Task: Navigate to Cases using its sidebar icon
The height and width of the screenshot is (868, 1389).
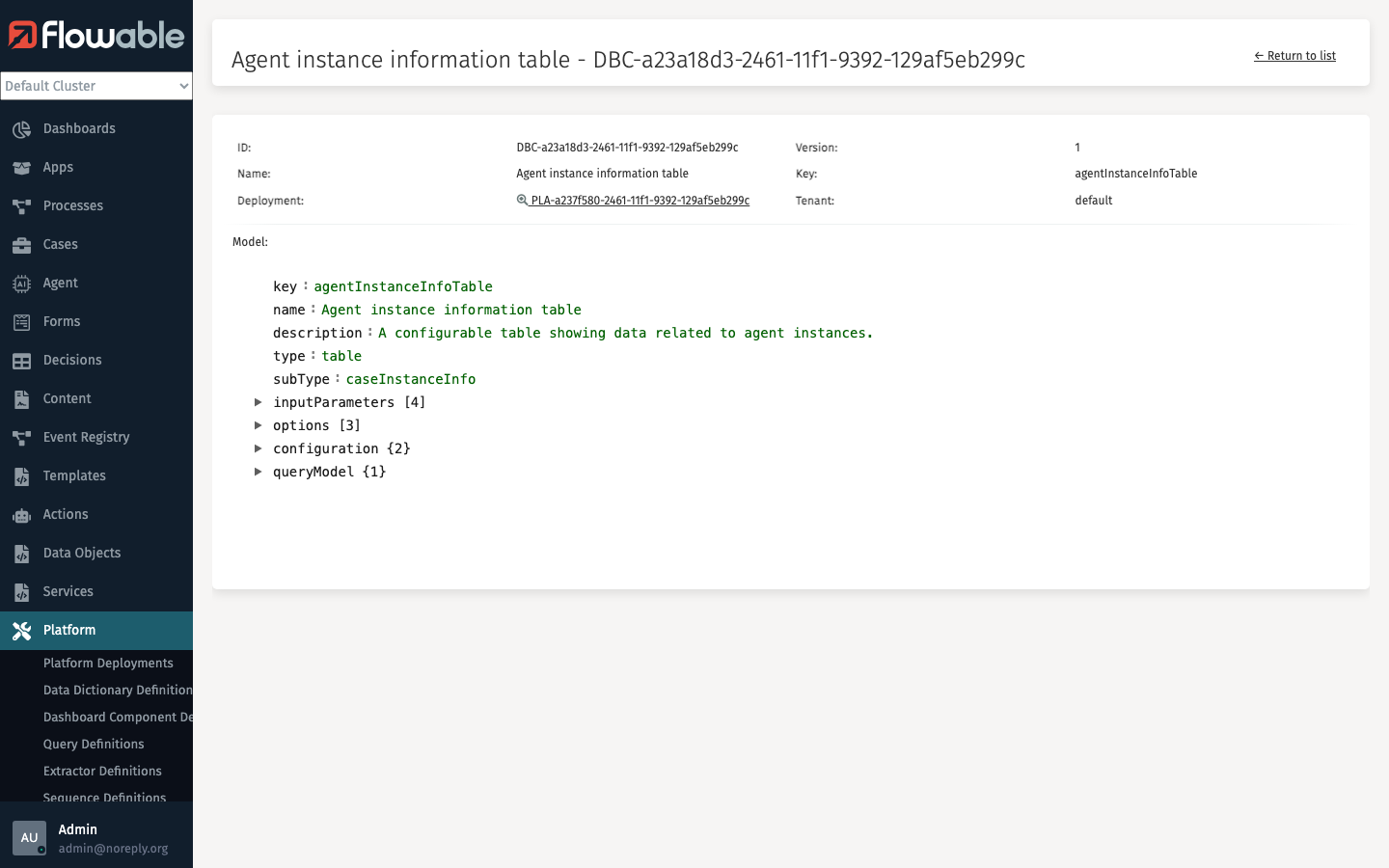Action: click(x=22, y=244)
